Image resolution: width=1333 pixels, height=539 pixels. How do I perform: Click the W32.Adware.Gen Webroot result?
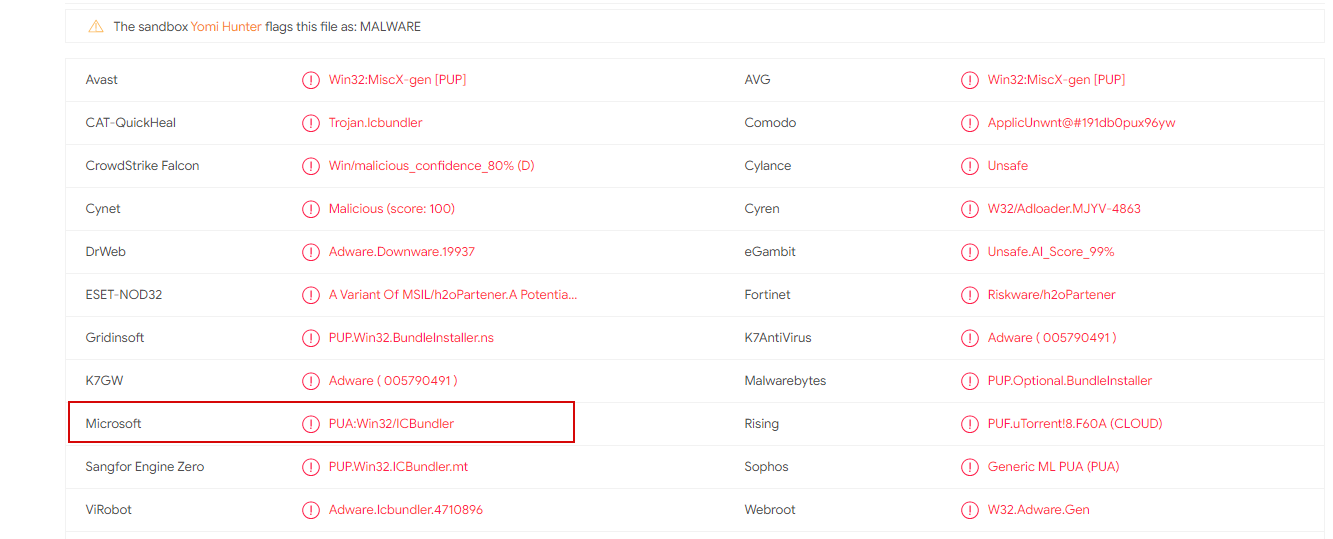[x=1038, y=510]
